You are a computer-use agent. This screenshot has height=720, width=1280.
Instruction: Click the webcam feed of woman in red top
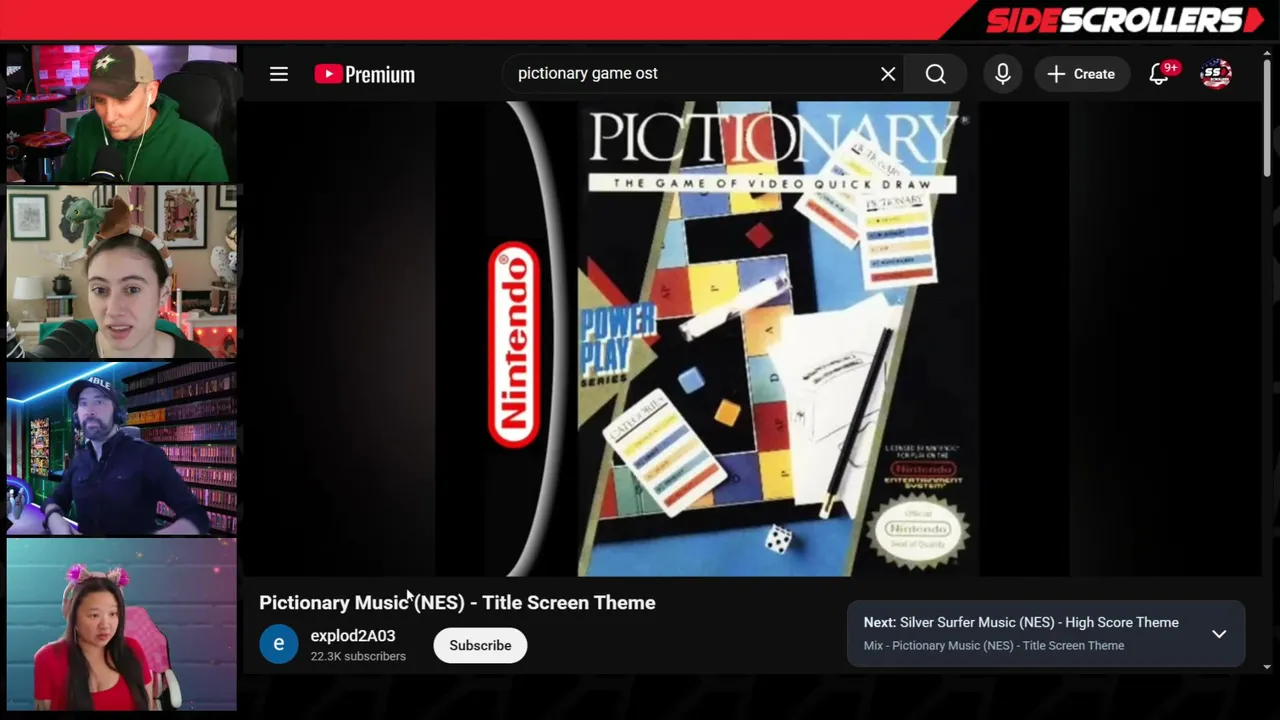(x=122, y=625)
